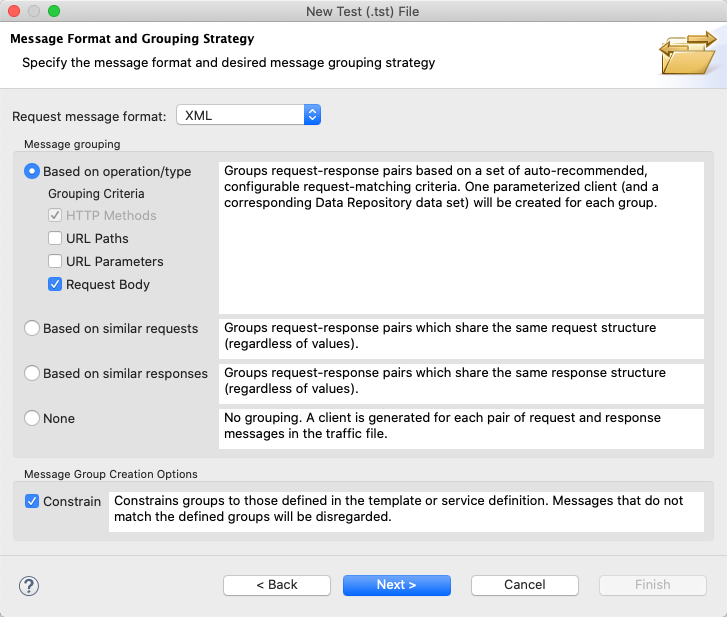Disable the Constrain checkbox
This screenshot has height=617, width=727.
[32, 501]
